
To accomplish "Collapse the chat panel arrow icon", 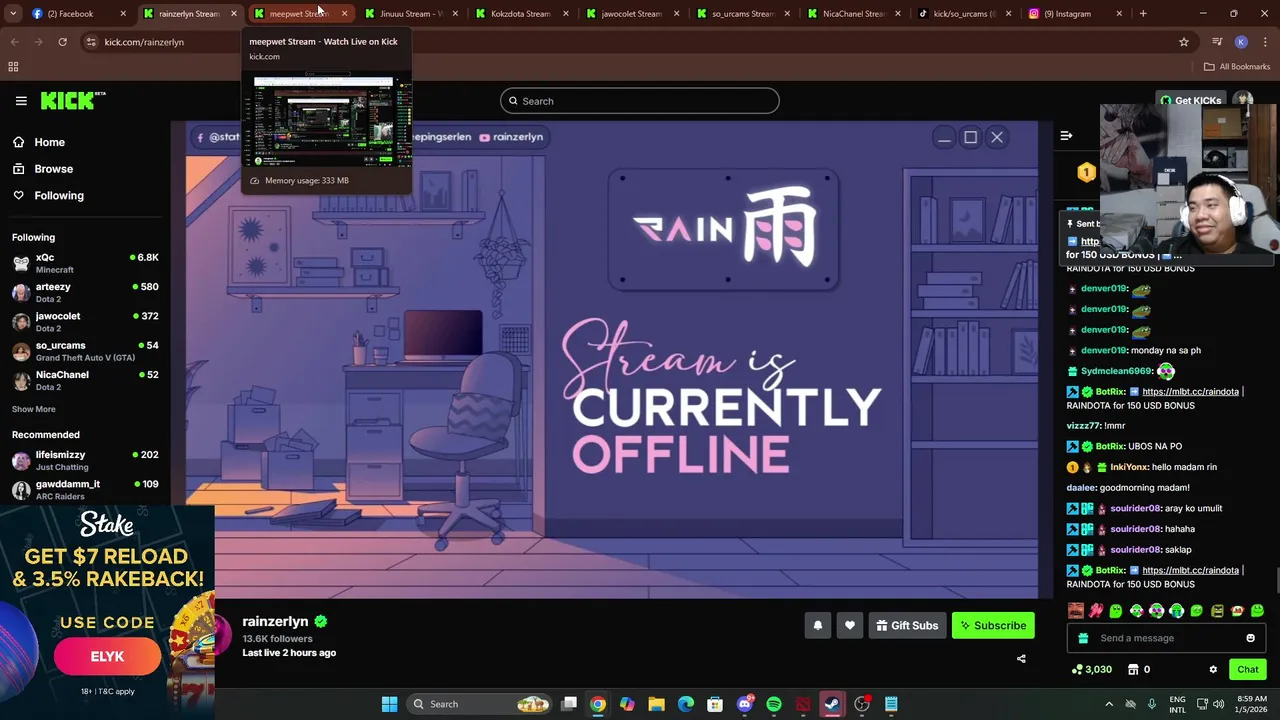I will click(1066, 136).
